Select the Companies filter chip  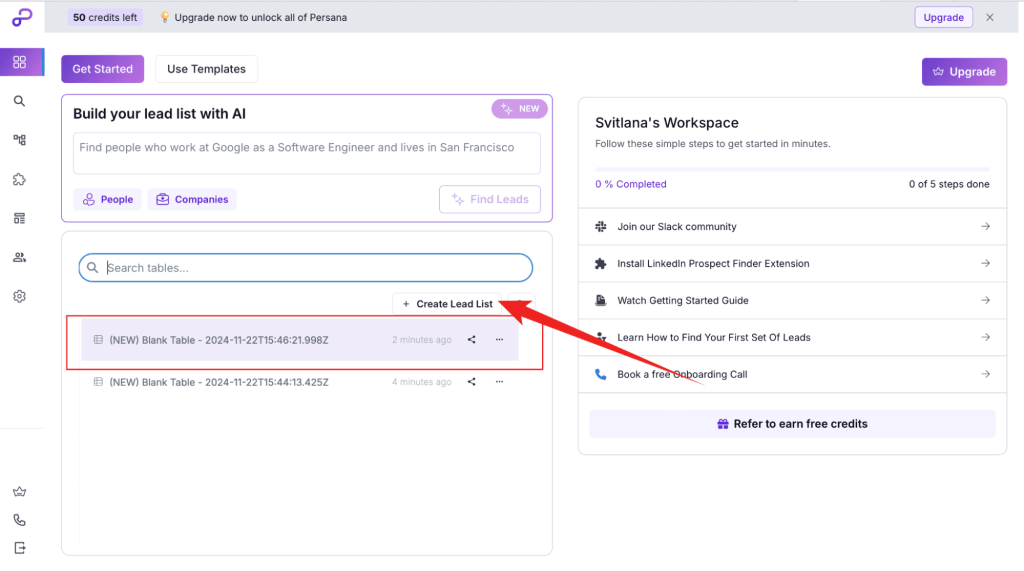point(192,199)
